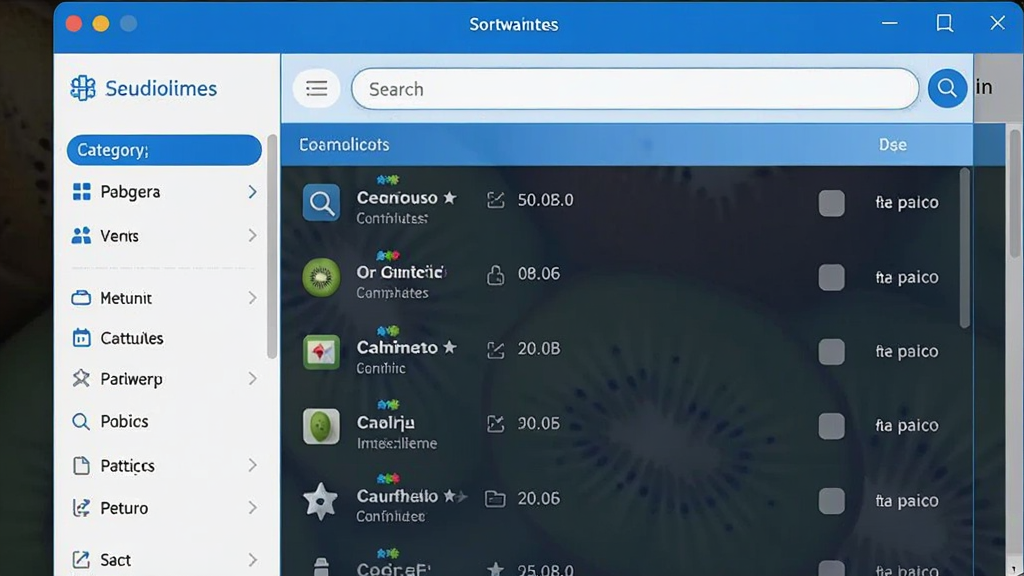This screenshot has width=1024, height=576.
Task: Click the yellow macOS minimize dot
Action: click(x=101, y=24)
